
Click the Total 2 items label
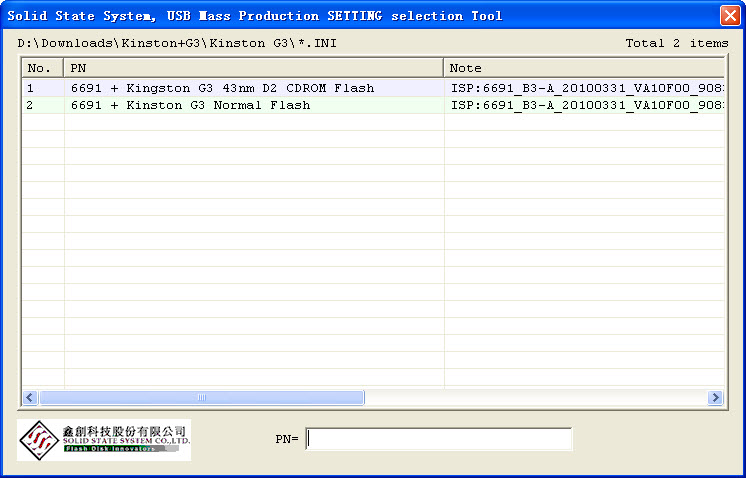[676, 43]
